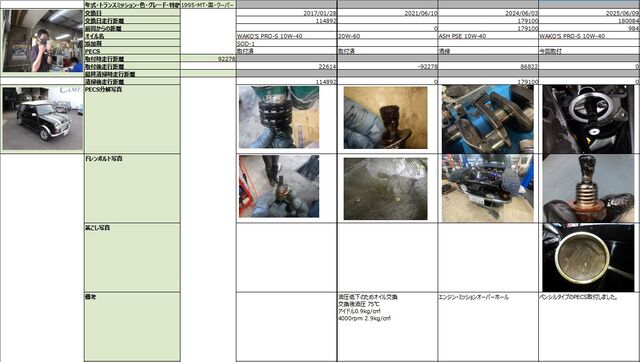Click the 1995-MT vehicle spec cell

208,5
